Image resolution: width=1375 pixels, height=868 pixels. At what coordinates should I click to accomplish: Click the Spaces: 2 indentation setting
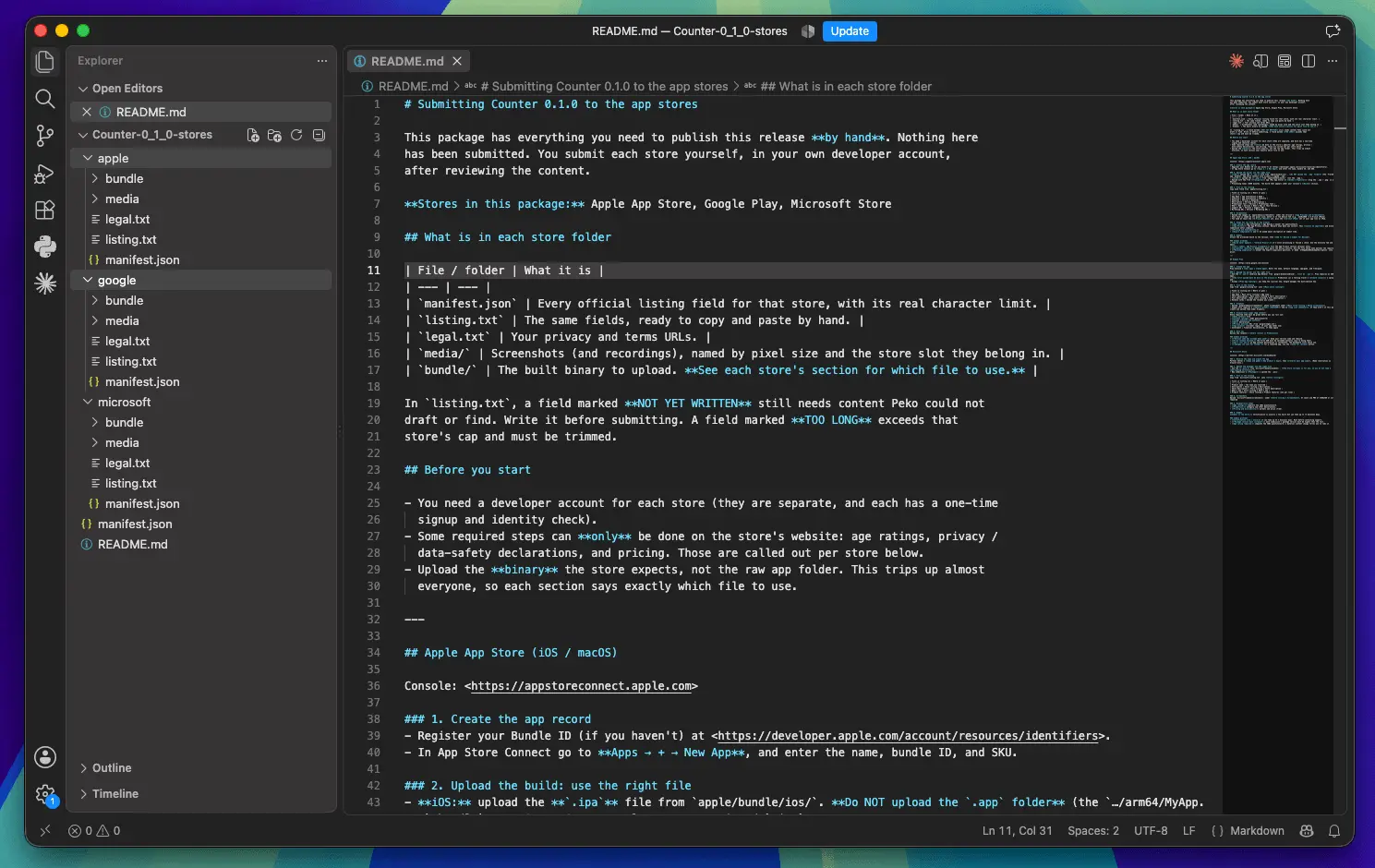coord(1093,831)
